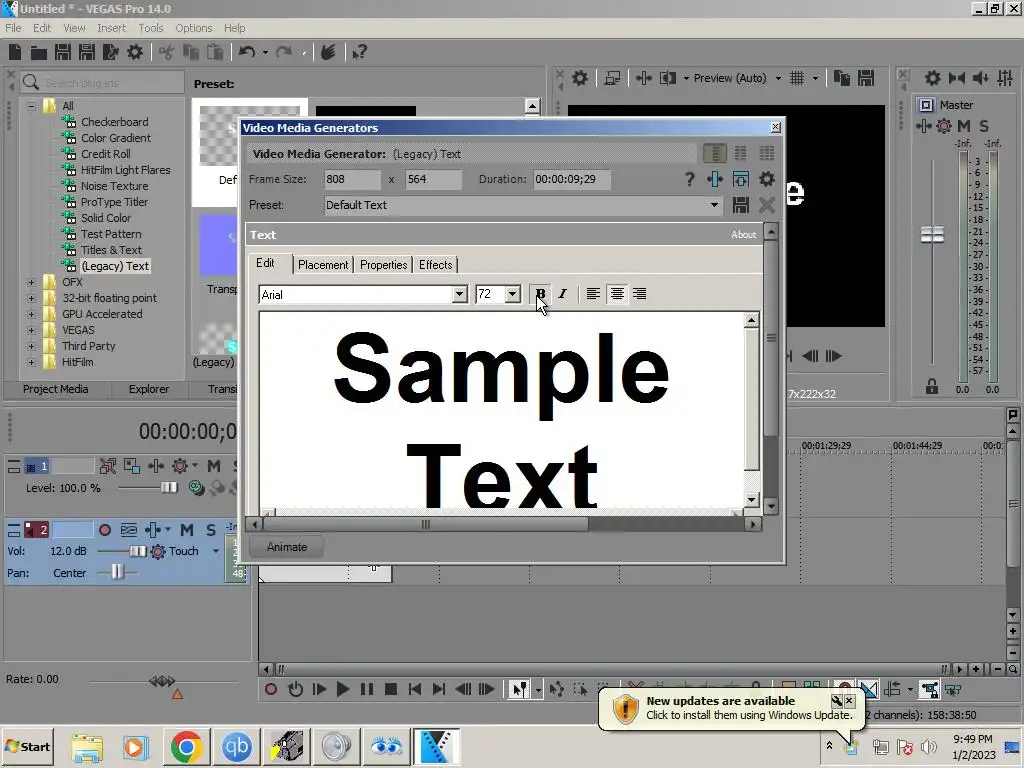Open the font size 72 dropdown
The image size is (1024, 768).
point(513,295)
